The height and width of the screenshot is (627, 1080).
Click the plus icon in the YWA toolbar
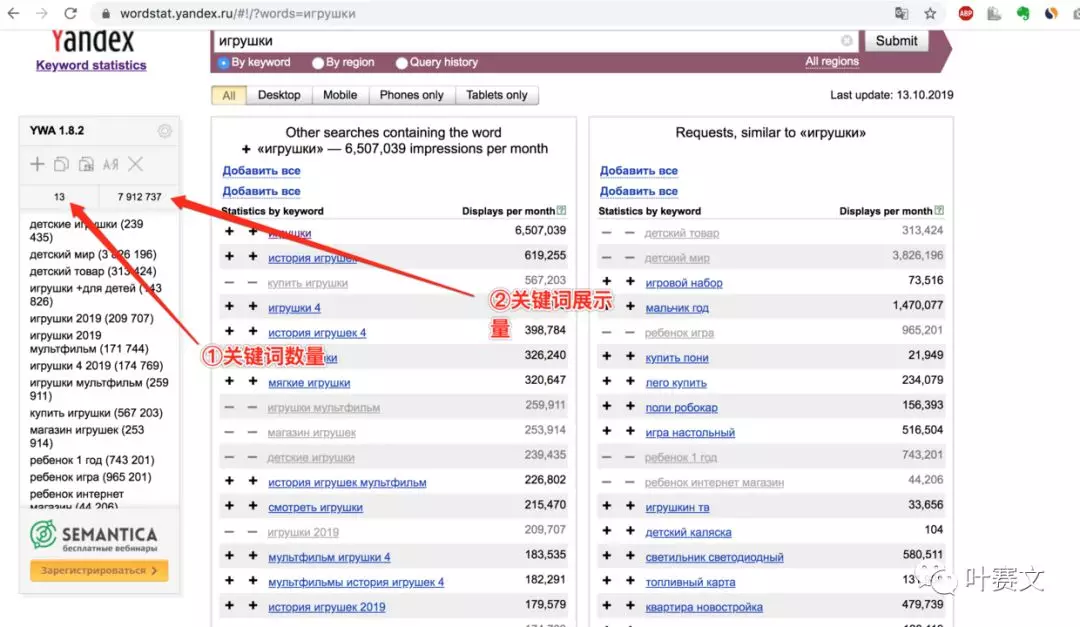click(37, 163)
